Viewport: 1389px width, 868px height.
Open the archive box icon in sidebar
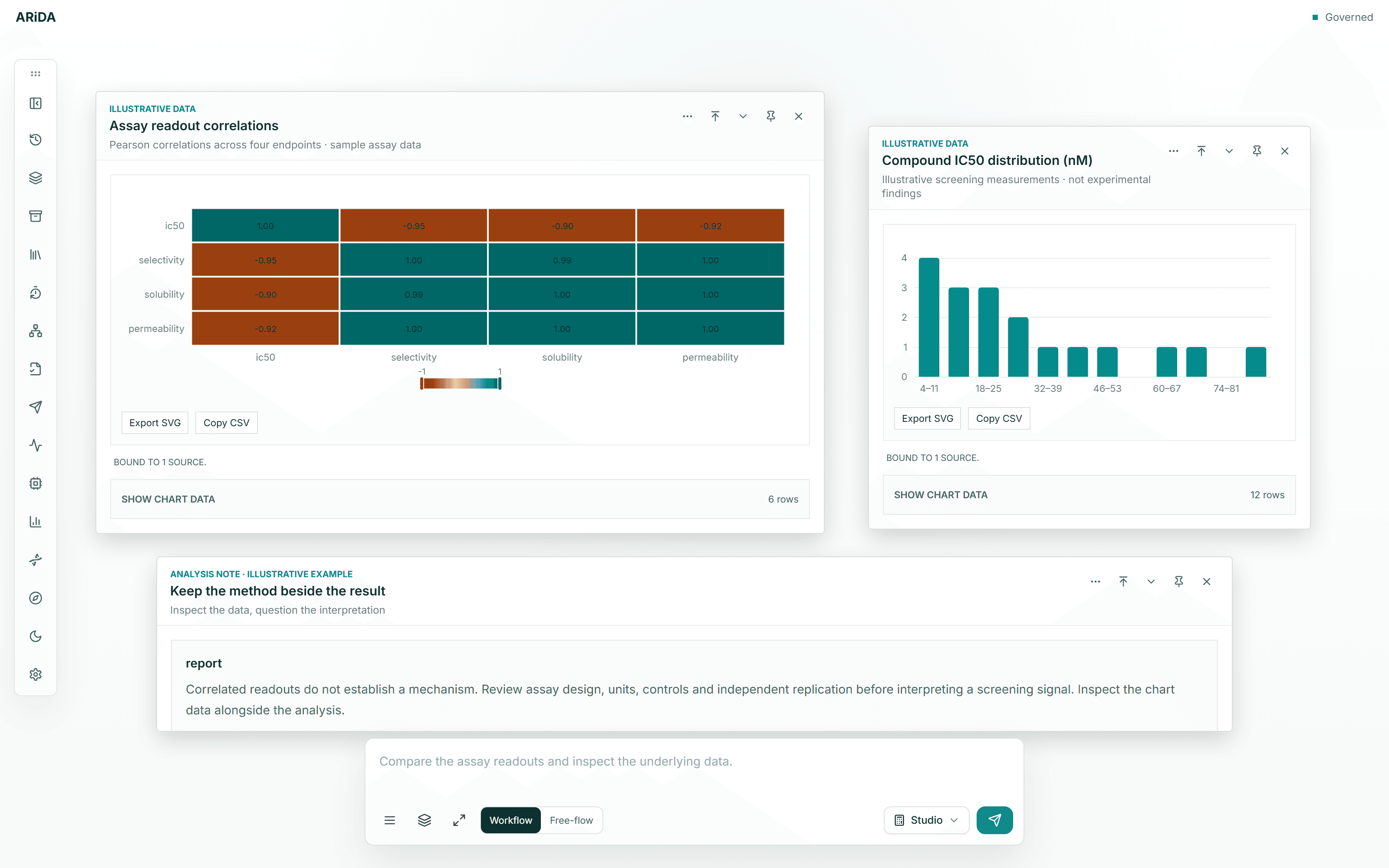[36, 216]
